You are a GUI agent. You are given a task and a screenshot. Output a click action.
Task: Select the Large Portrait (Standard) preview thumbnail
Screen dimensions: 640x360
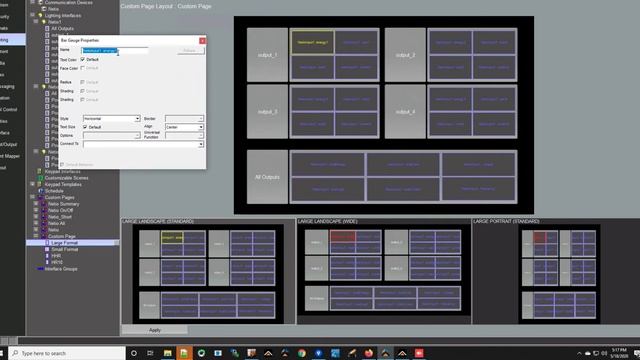click(559, 274)
